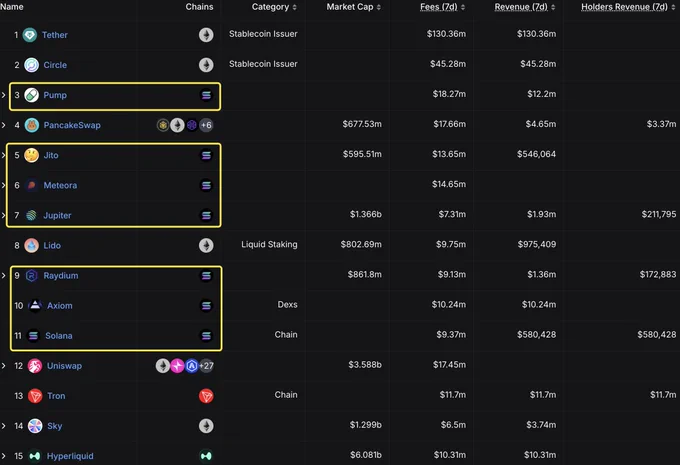Screen dimensions: 680x465
Task: Click the PancakeSwap bunny logo icon
Action: pos(32,125)
